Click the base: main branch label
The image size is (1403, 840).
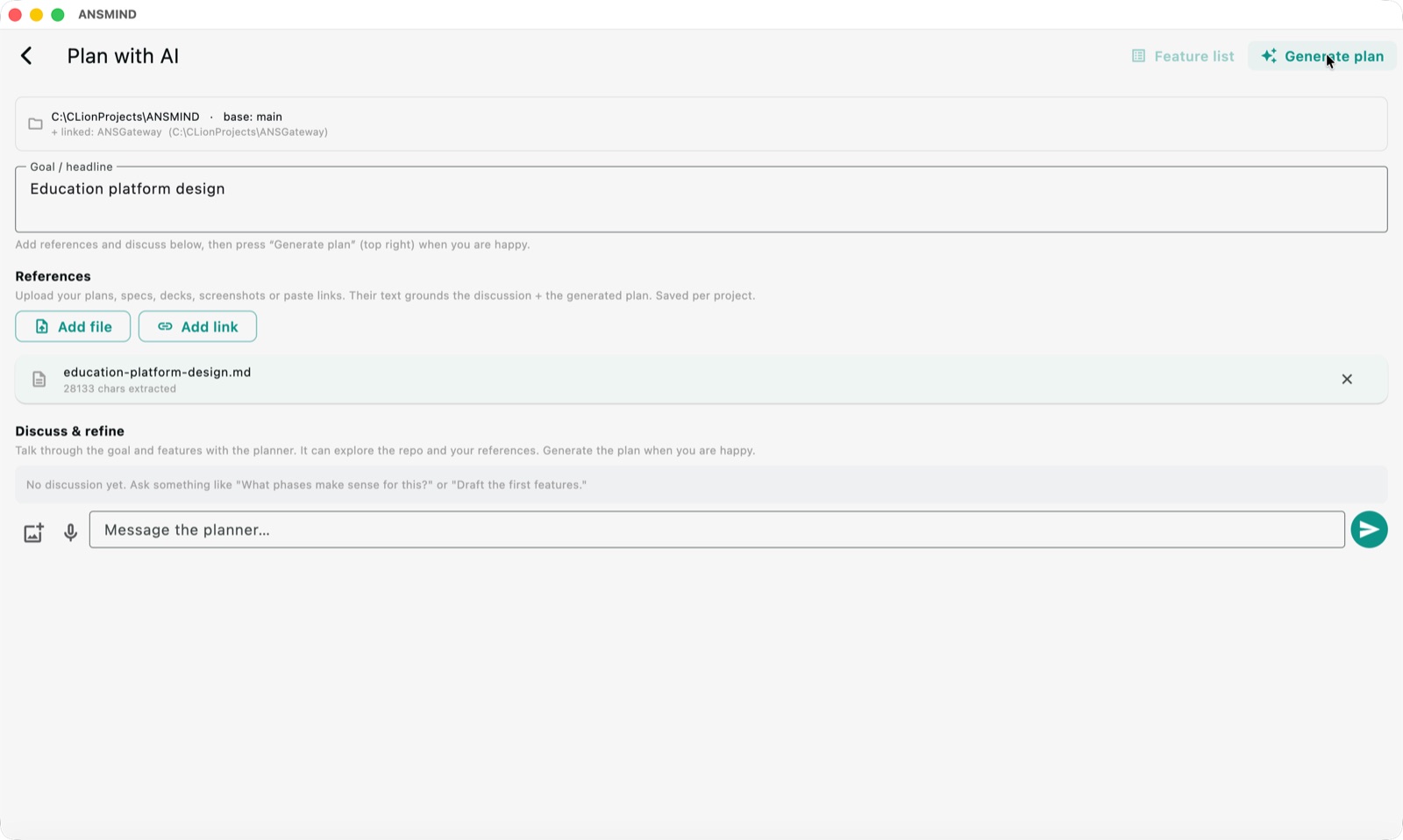[253, 117]
